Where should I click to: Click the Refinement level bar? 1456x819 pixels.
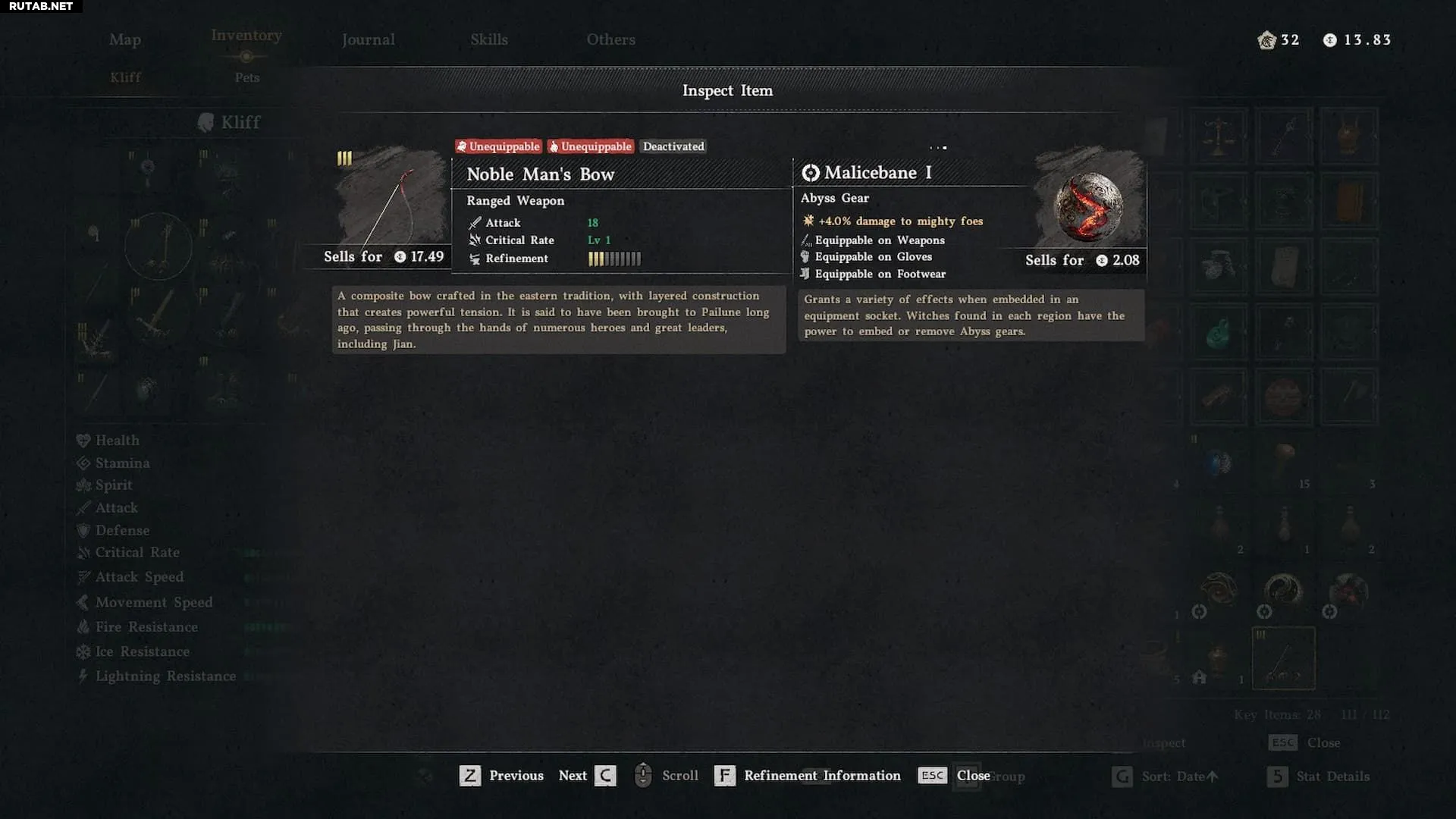point(614,259)
